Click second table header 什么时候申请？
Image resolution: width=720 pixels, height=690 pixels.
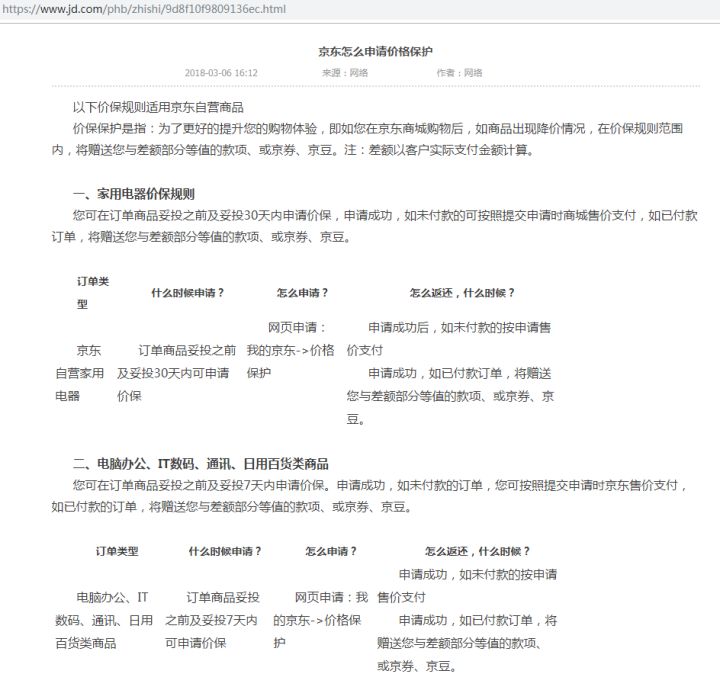(225, 551)
